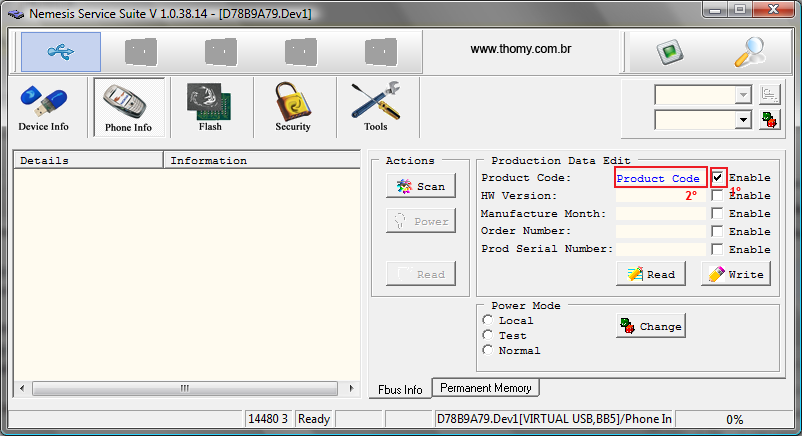Click Read in Production Data Edit
802x436 pixels.
click(x=651, y=274)
